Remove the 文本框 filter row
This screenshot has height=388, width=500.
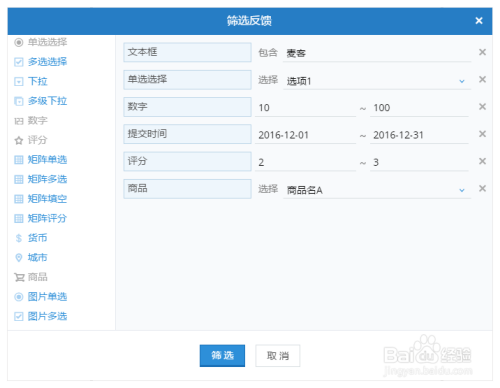tap(482, 52)
